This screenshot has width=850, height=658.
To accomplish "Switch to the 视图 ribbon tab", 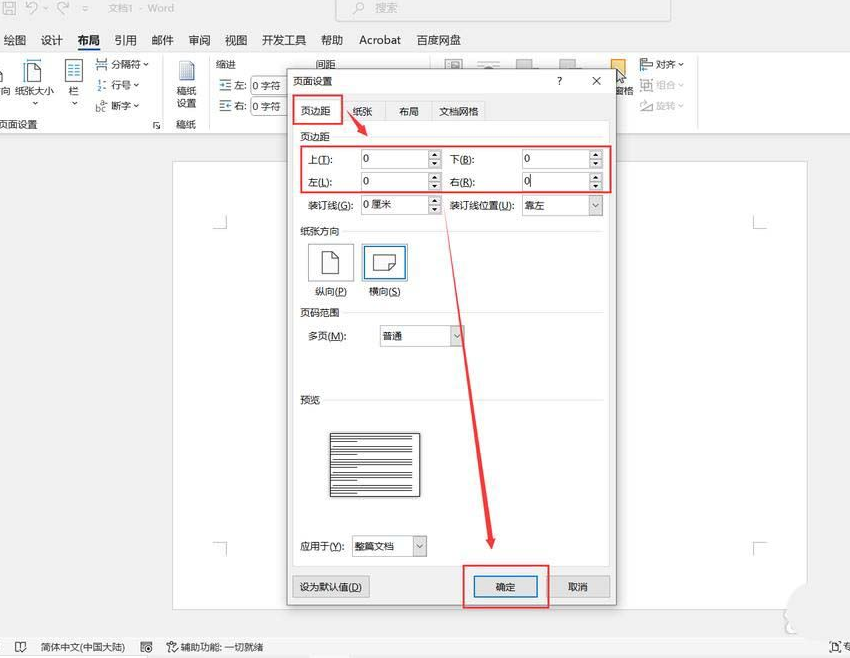I will tap(236, 40).
